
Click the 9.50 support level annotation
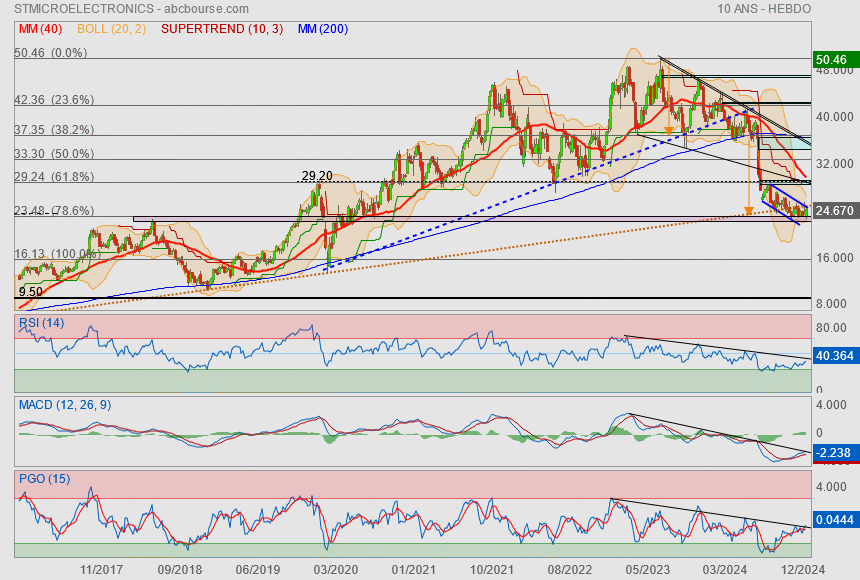[31, 292]
